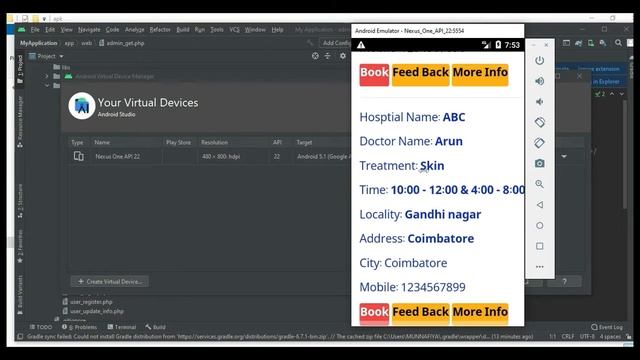Open emulator extended controls (three dots)
Image resolution: width=640 pixels, height=360 pixels.
tap(539, 267)
